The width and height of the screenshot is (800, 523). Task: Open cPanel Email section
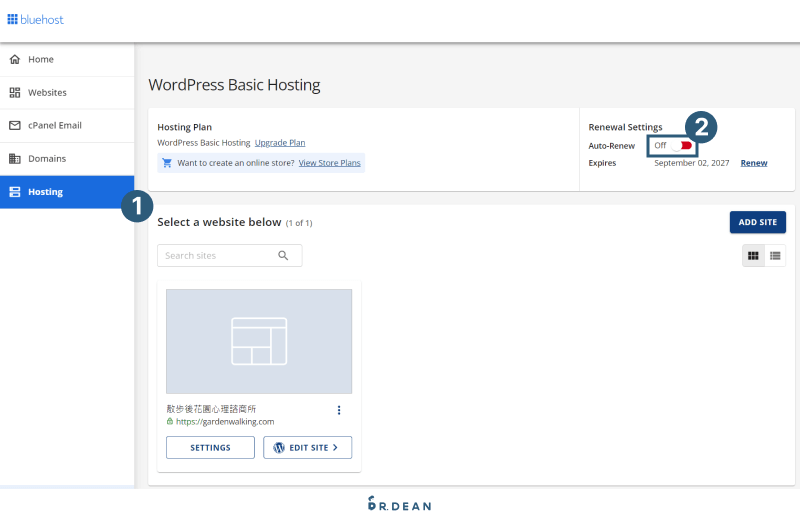[x=67, y=126]
